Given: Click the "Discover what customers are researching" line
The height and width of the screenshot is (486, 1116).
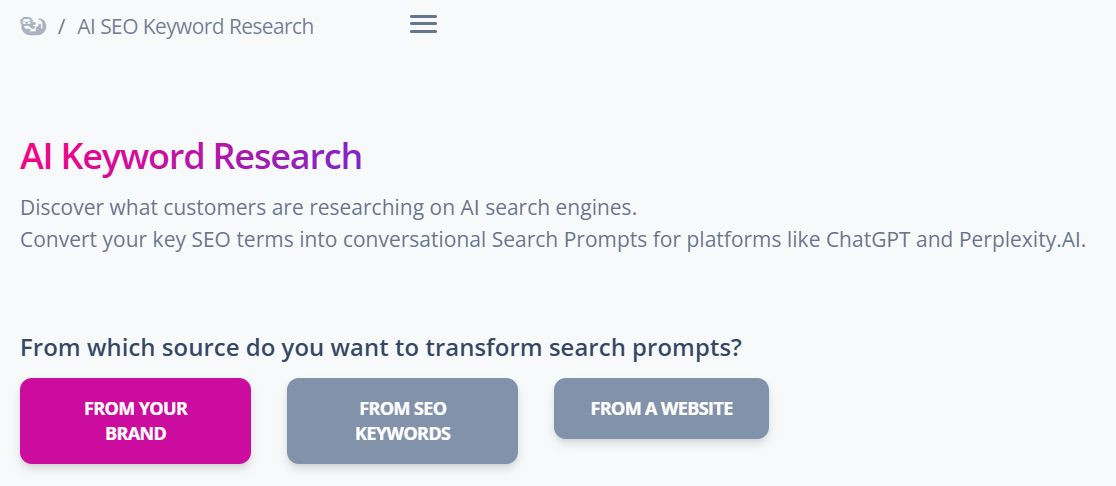Looking at the screenshot, I should [328, 208].
